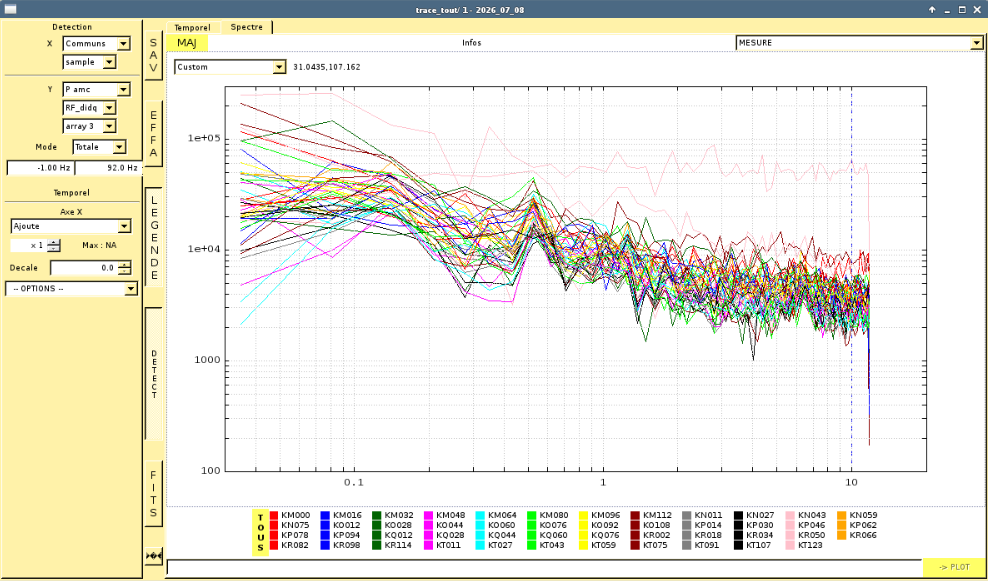This screenshot has height=581, width=988.
Task: Open the FITS vertical side tab
Action: [x=154, y=493]
